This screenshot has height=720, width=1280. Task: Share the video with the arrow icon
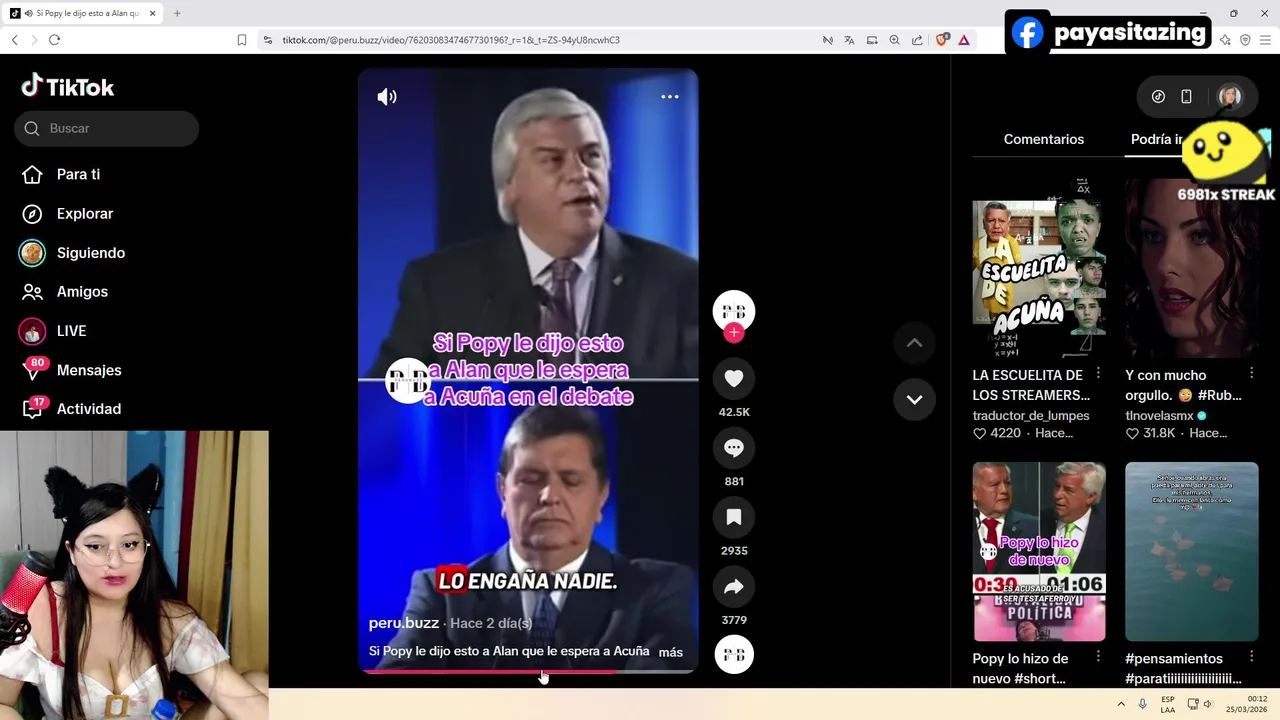click(x=734, y=587)
